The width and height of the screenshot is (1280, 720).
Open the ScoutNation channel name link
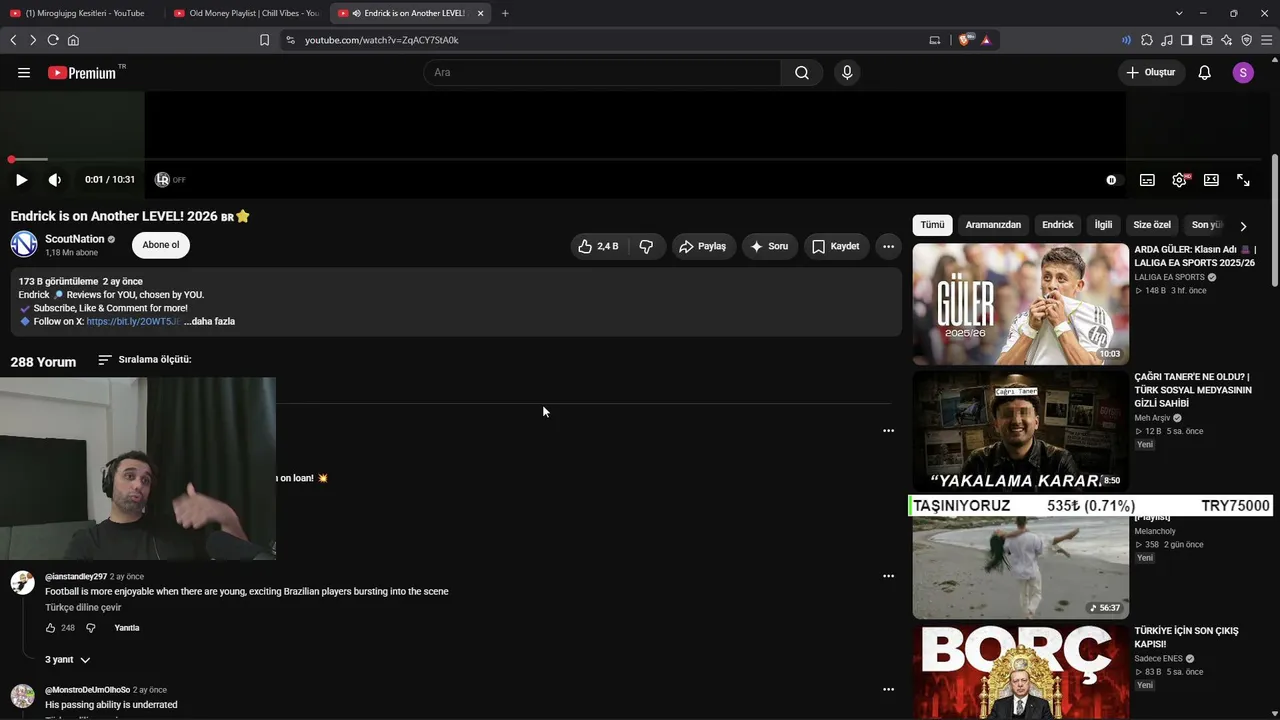point(75,239)
